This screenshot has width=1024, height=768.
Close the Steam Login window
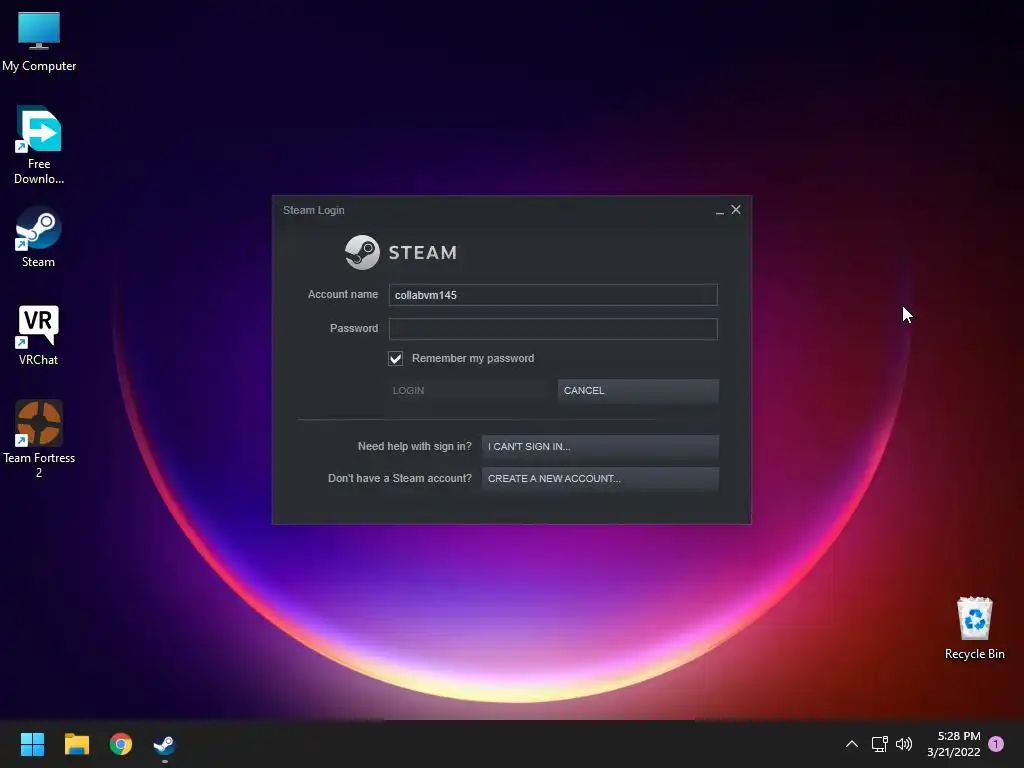click(736, 210)
